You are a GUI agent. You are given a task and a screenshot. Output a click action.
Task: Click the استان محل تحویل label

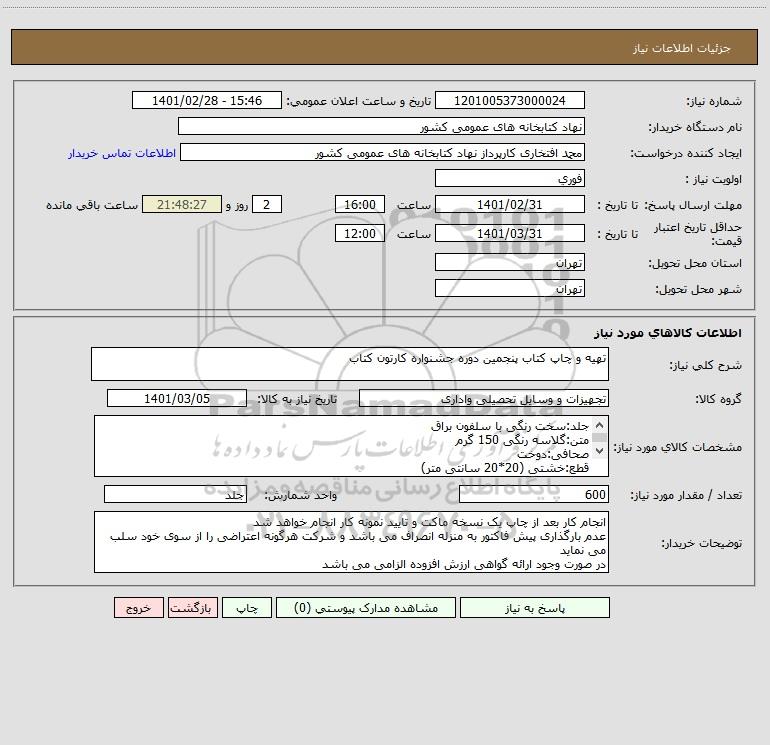[x=695, y=263]
